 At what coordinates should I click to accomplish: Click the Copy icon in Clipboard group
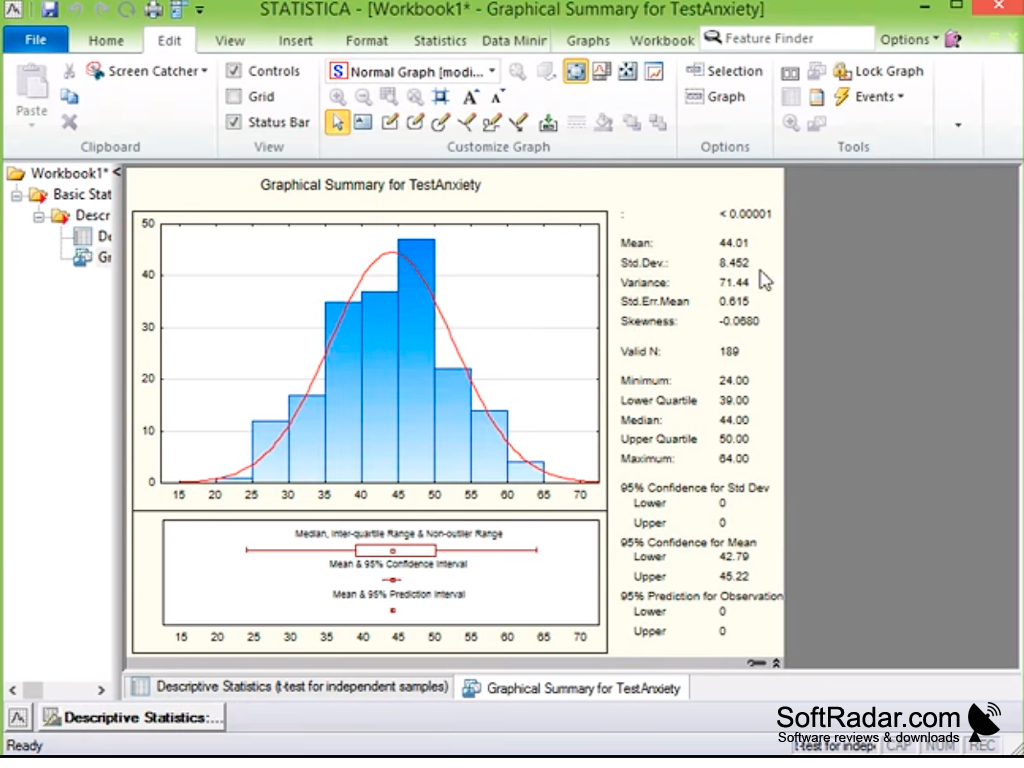(69, 97)
